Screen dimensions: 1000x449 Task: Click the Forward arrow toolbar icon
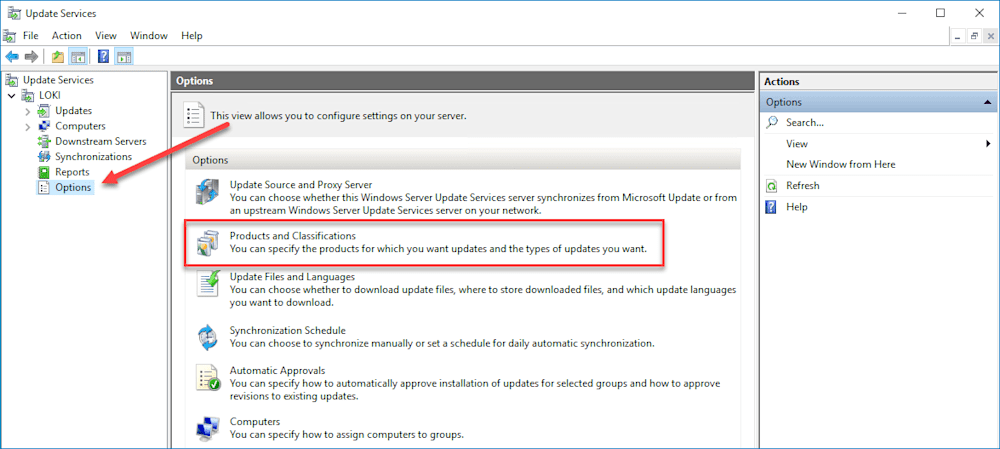tap(31, 57)
